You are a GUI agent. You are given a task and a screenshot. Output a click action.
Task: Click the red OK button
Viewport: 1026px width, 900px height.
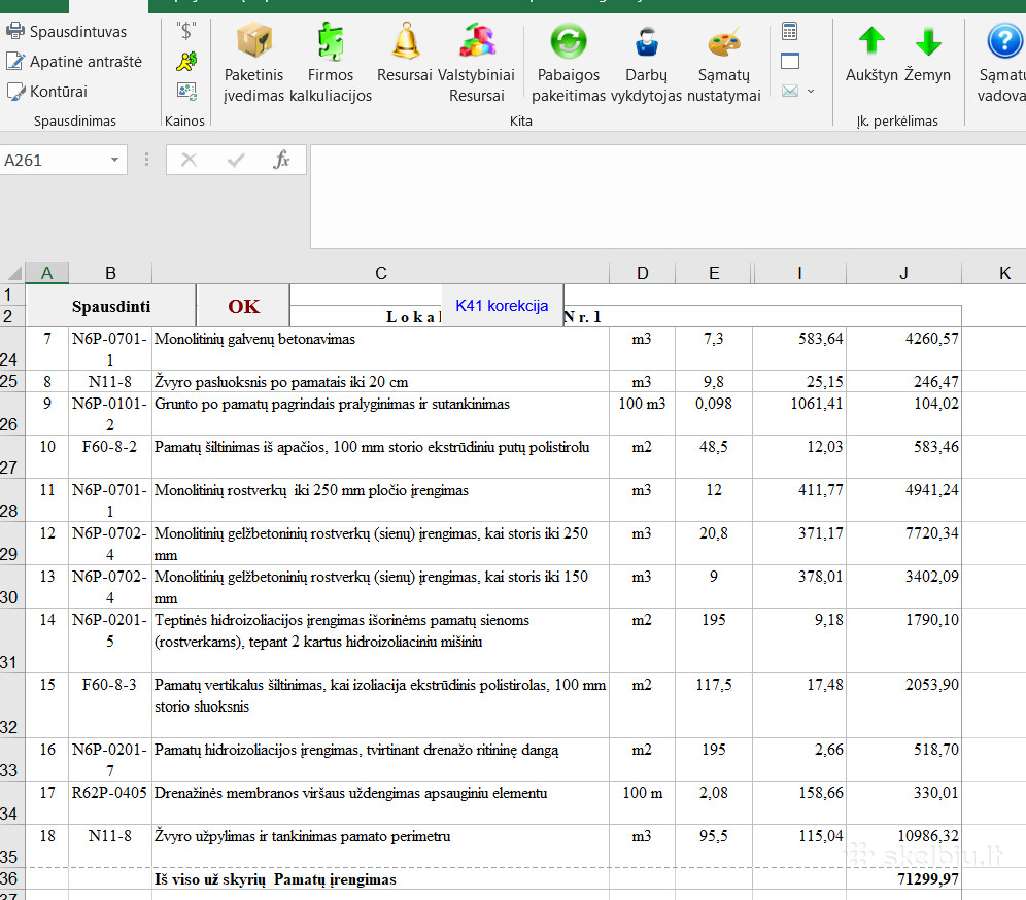(243, 306)
